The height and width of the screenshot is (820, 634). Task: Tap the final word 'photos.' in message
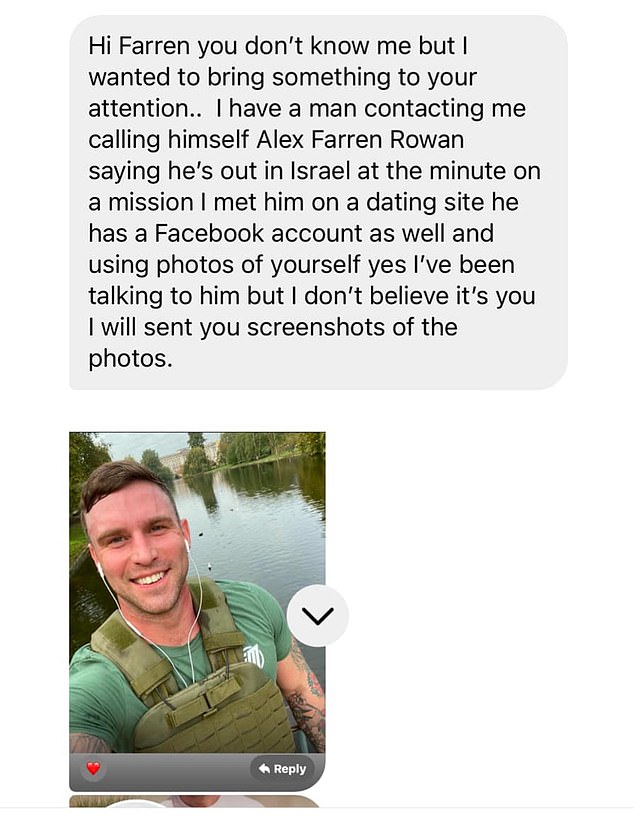pyautogui.click(x=130, y=359)
